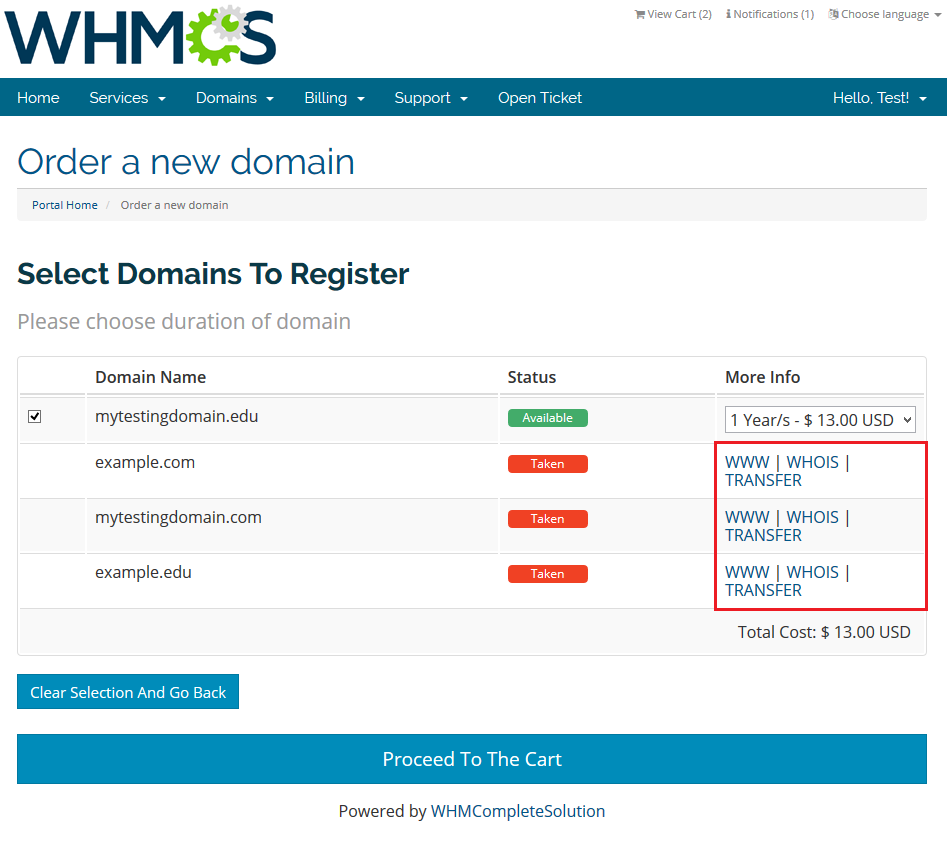Open the Support menu
The width and height of the screenshot is (947, 843).
tap(431, 98)
